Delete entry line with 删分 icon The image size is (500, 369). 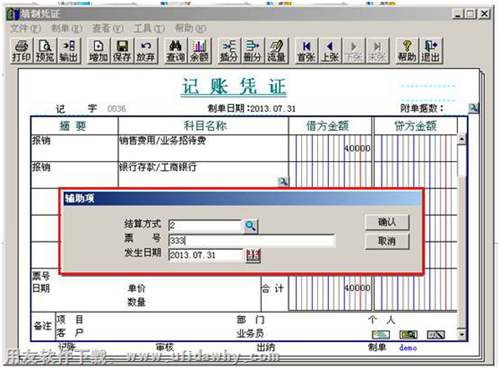pyautogui.click(x=252, y=51)
